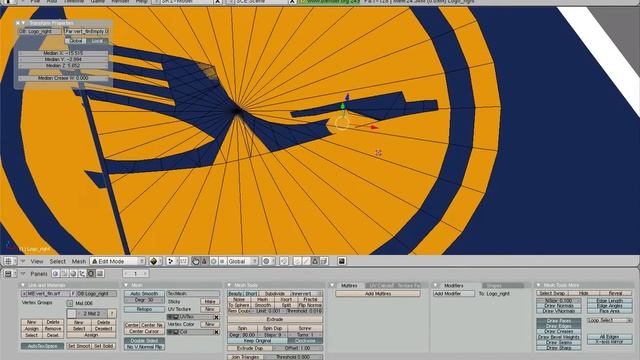
Task: Switch to Editing context in Panels header
Action: click(91, 274)
